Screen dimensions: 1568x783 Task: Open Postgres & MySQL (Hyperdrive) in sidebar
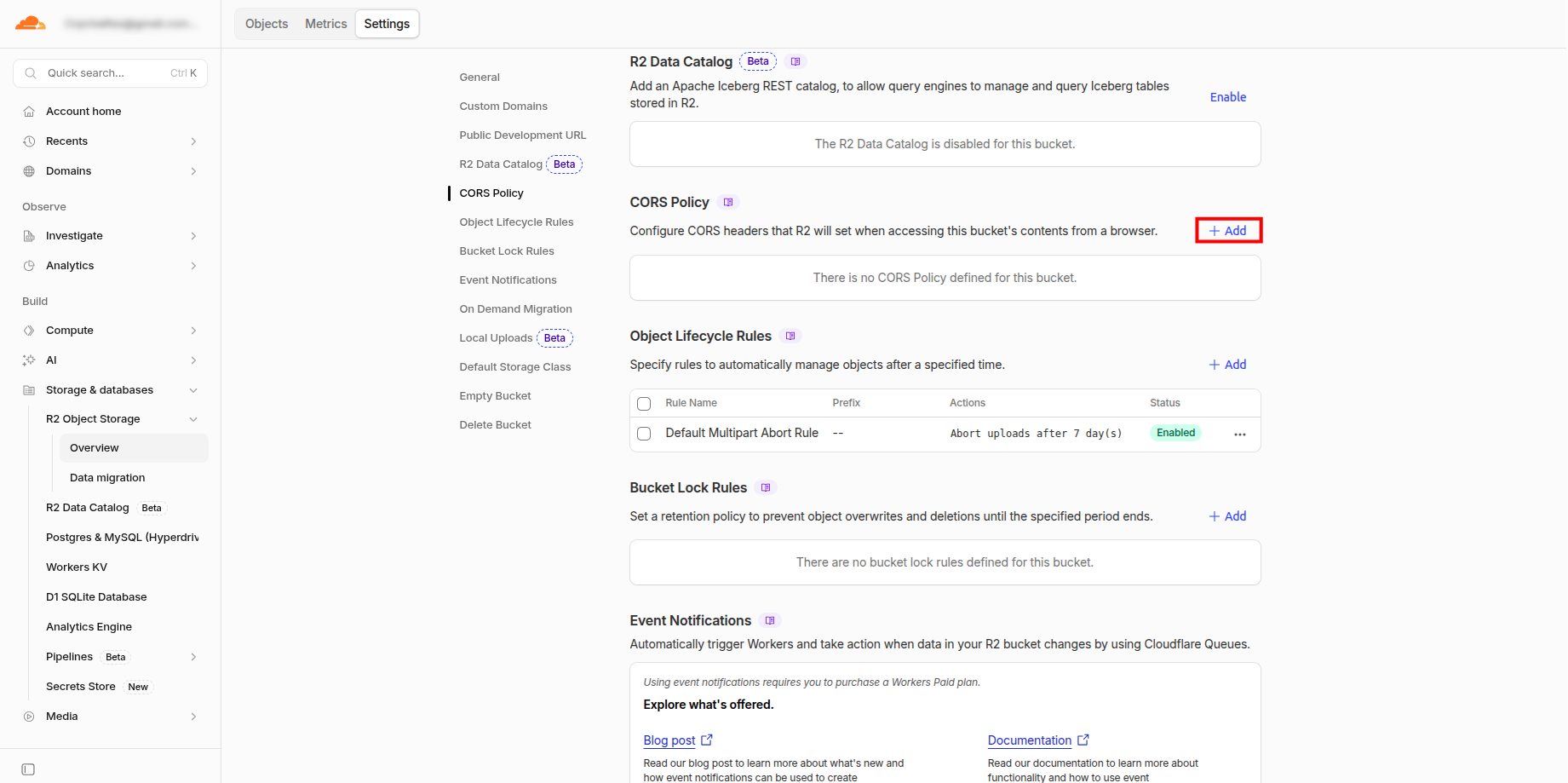(x=123, y=538)
